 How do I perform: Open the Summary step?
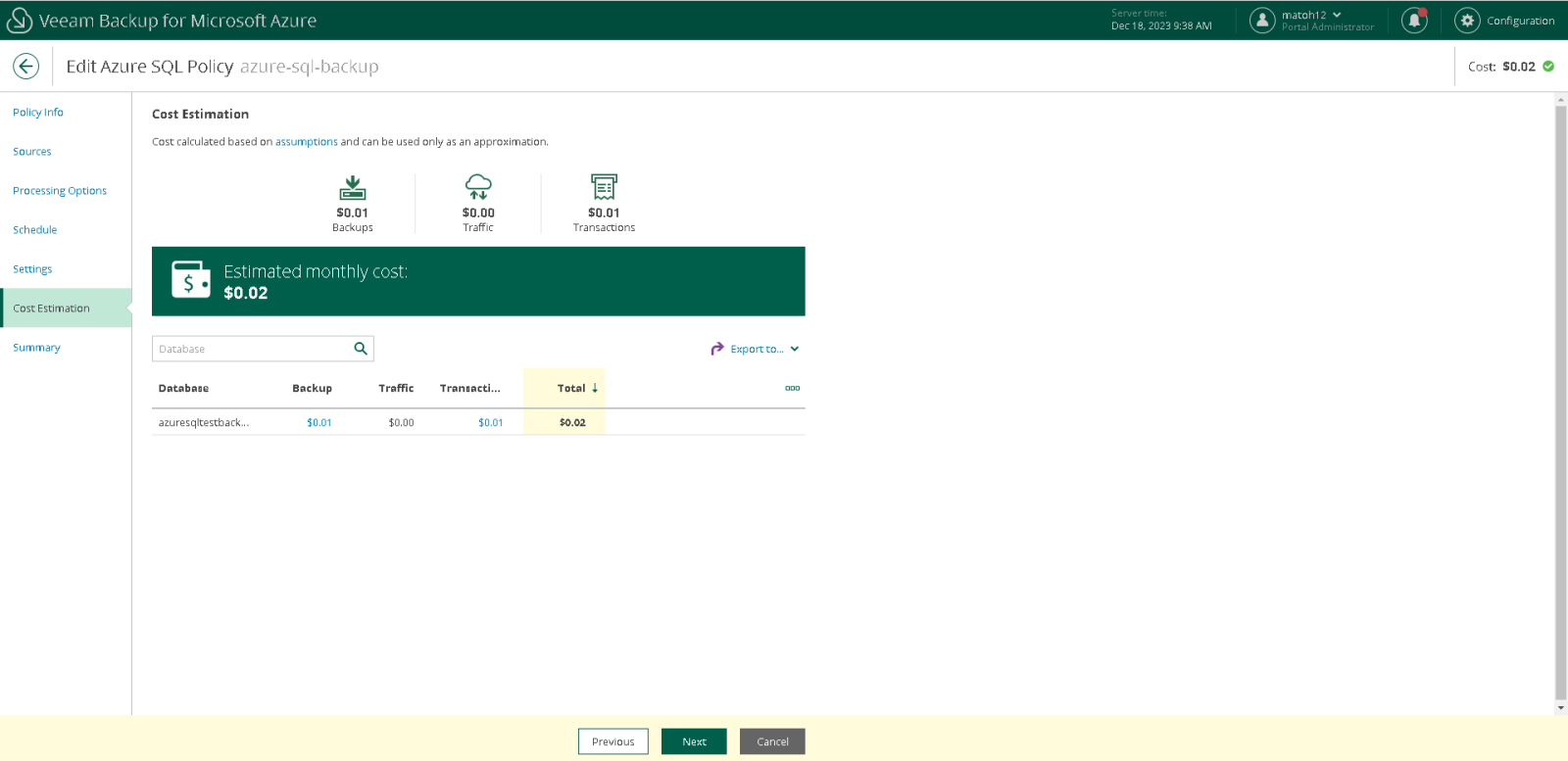pos(36,348)
